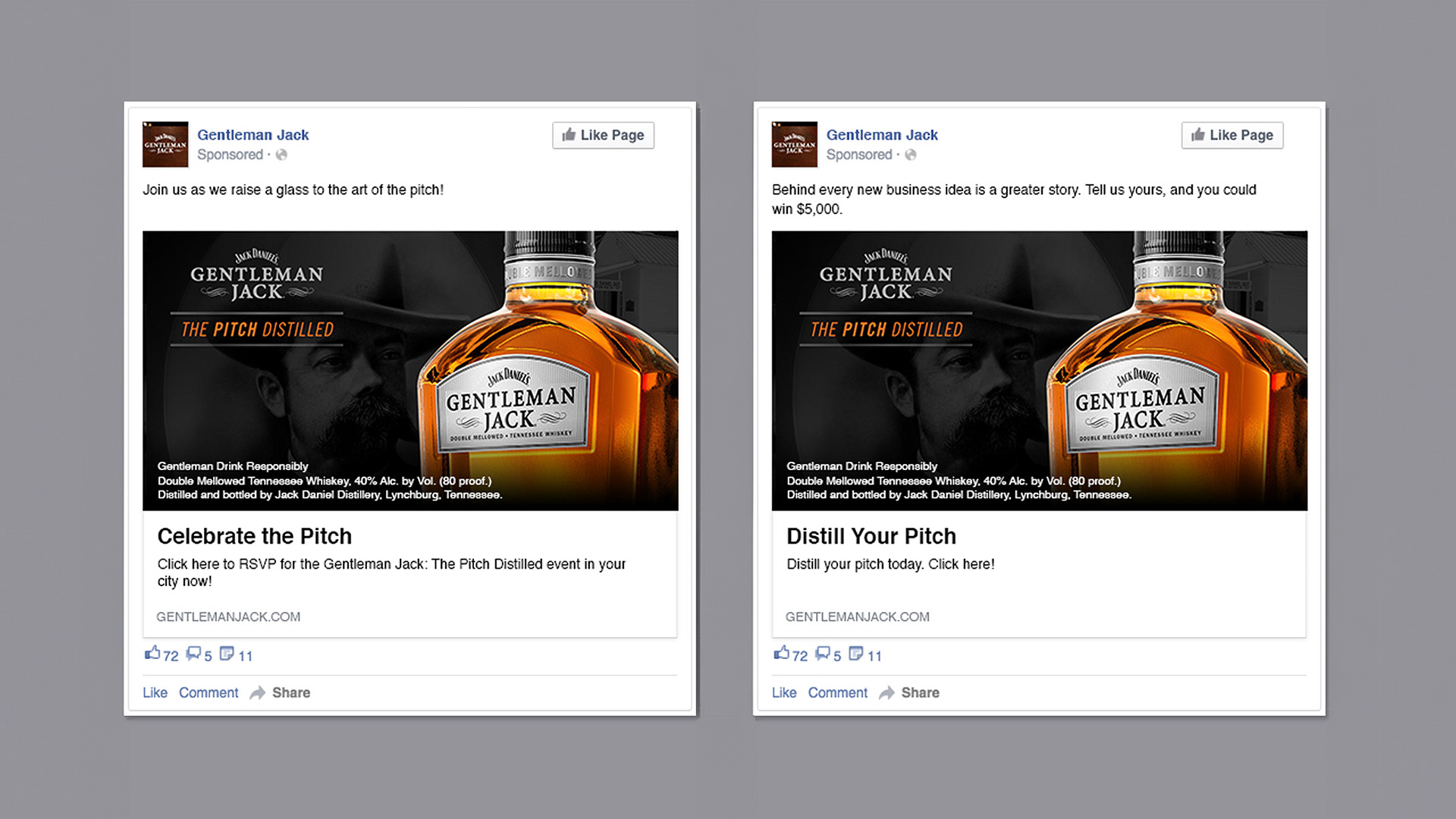
Task: Click Share link at bottom of right ad
Action: point(910,692)
